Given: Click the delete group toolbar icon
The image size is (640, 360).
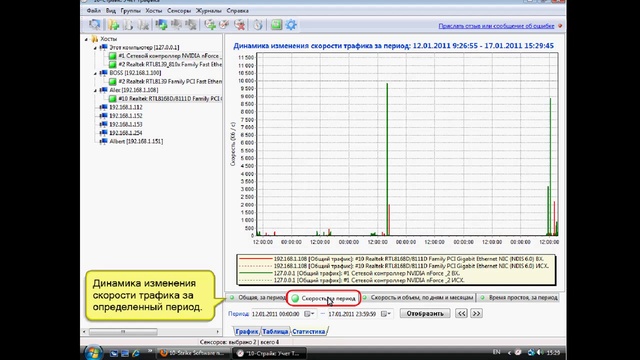Looking at the screenshot, I should [x=143, y=25].
